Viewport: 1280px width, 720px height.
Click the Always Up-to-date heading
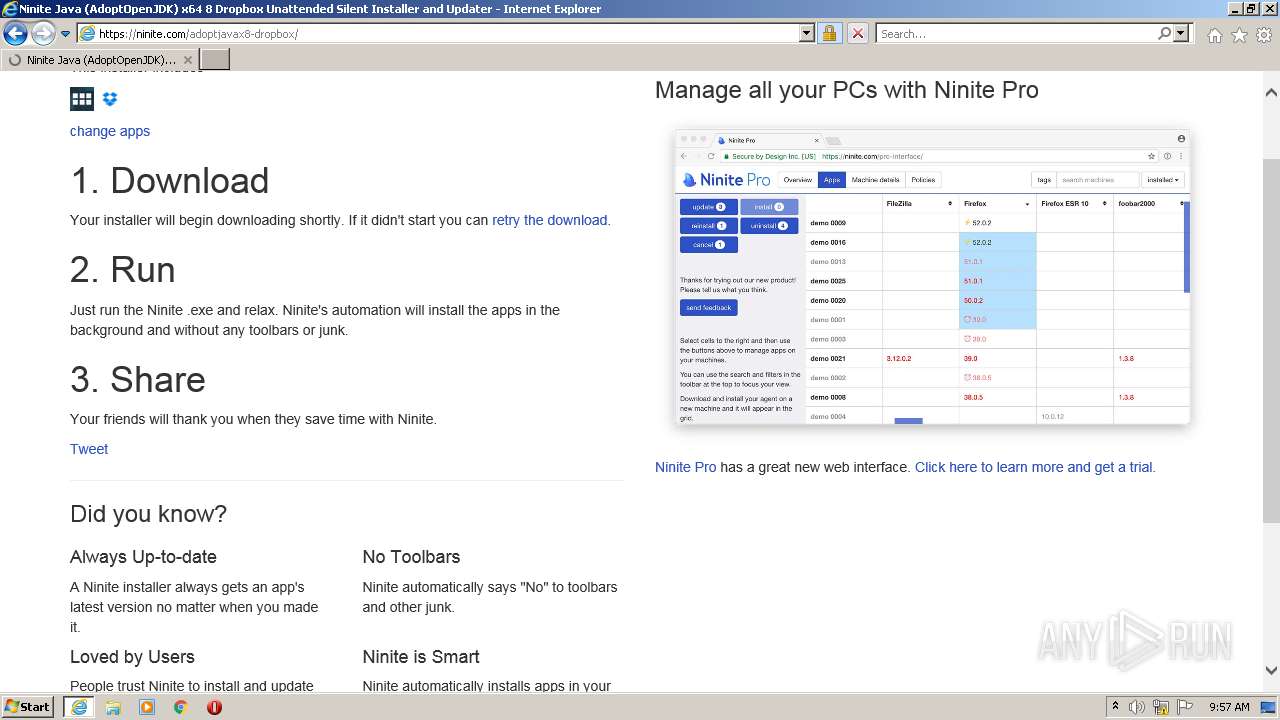pyautogui.click(x=143, y=557)
